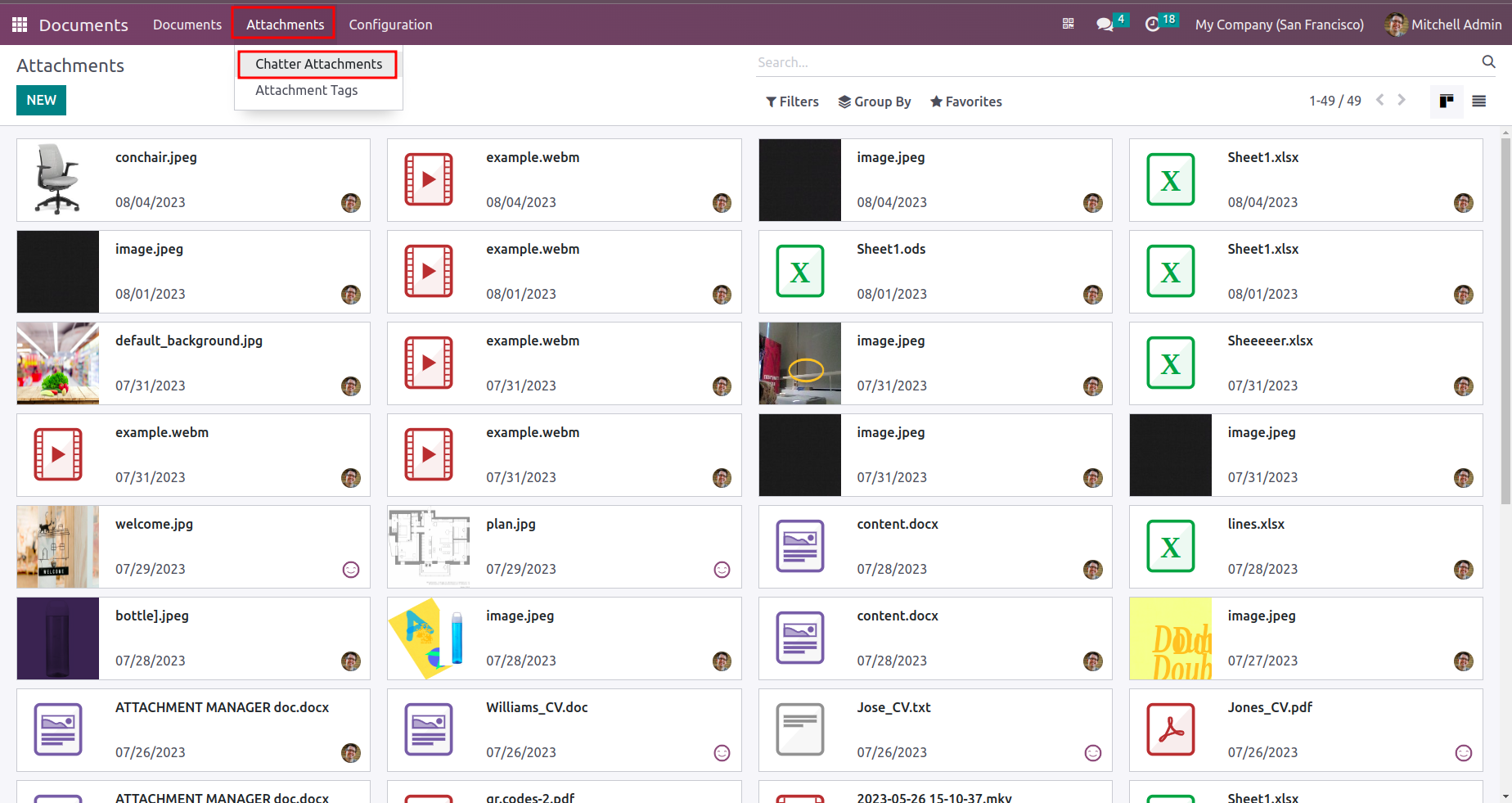
Task: Select Attachment Tags menu entry
Action: point(306,90)
